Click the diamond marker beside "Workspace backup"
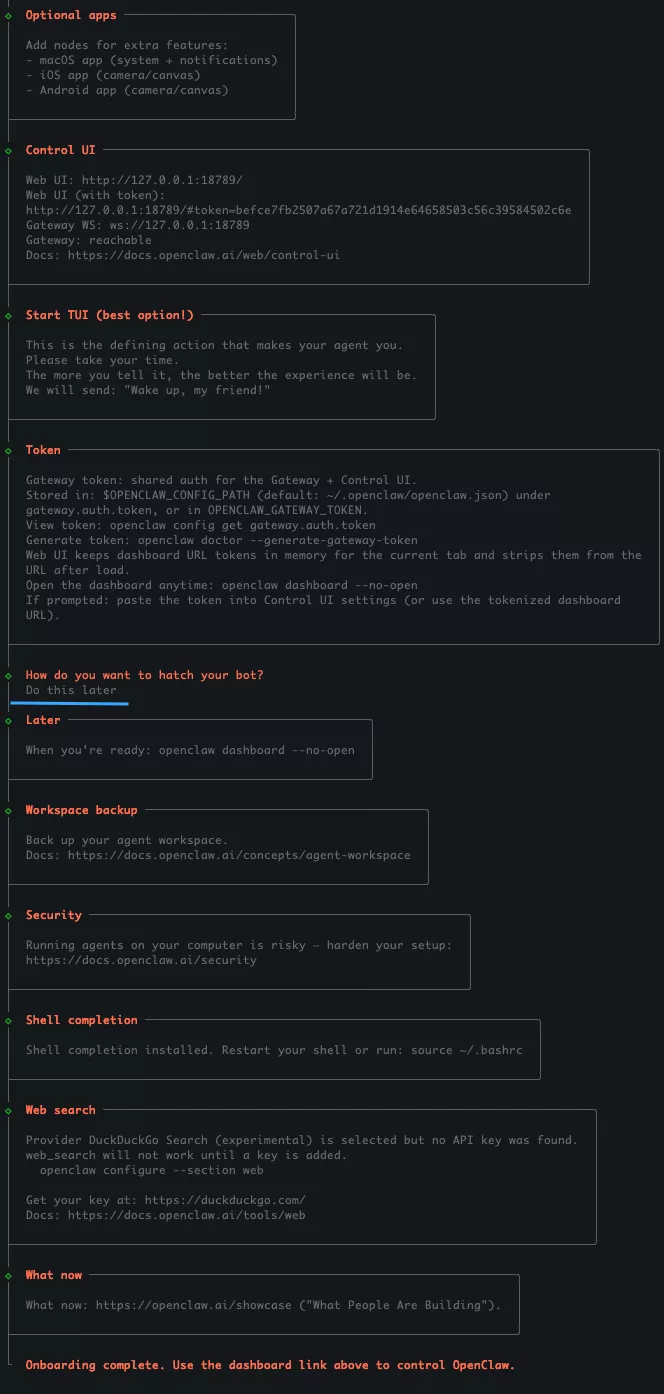Viewport: 664px width, 1394px height. click(9, 810)
